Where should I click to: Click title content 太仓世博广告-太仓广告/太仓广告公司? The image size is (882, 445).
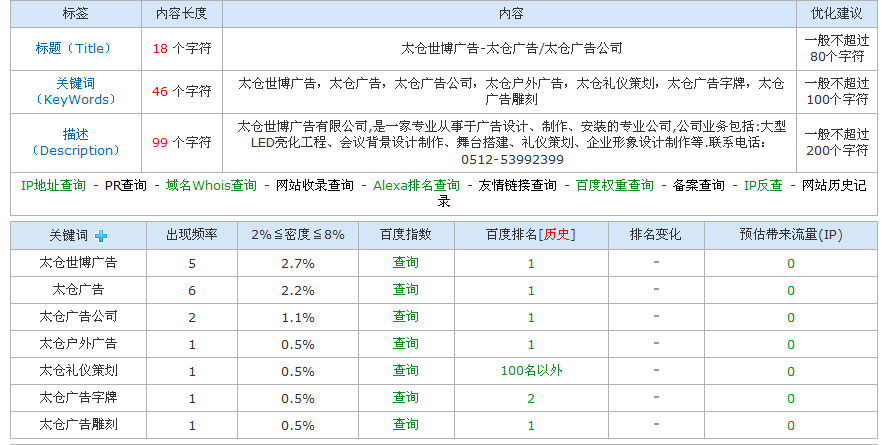point(511,48)
